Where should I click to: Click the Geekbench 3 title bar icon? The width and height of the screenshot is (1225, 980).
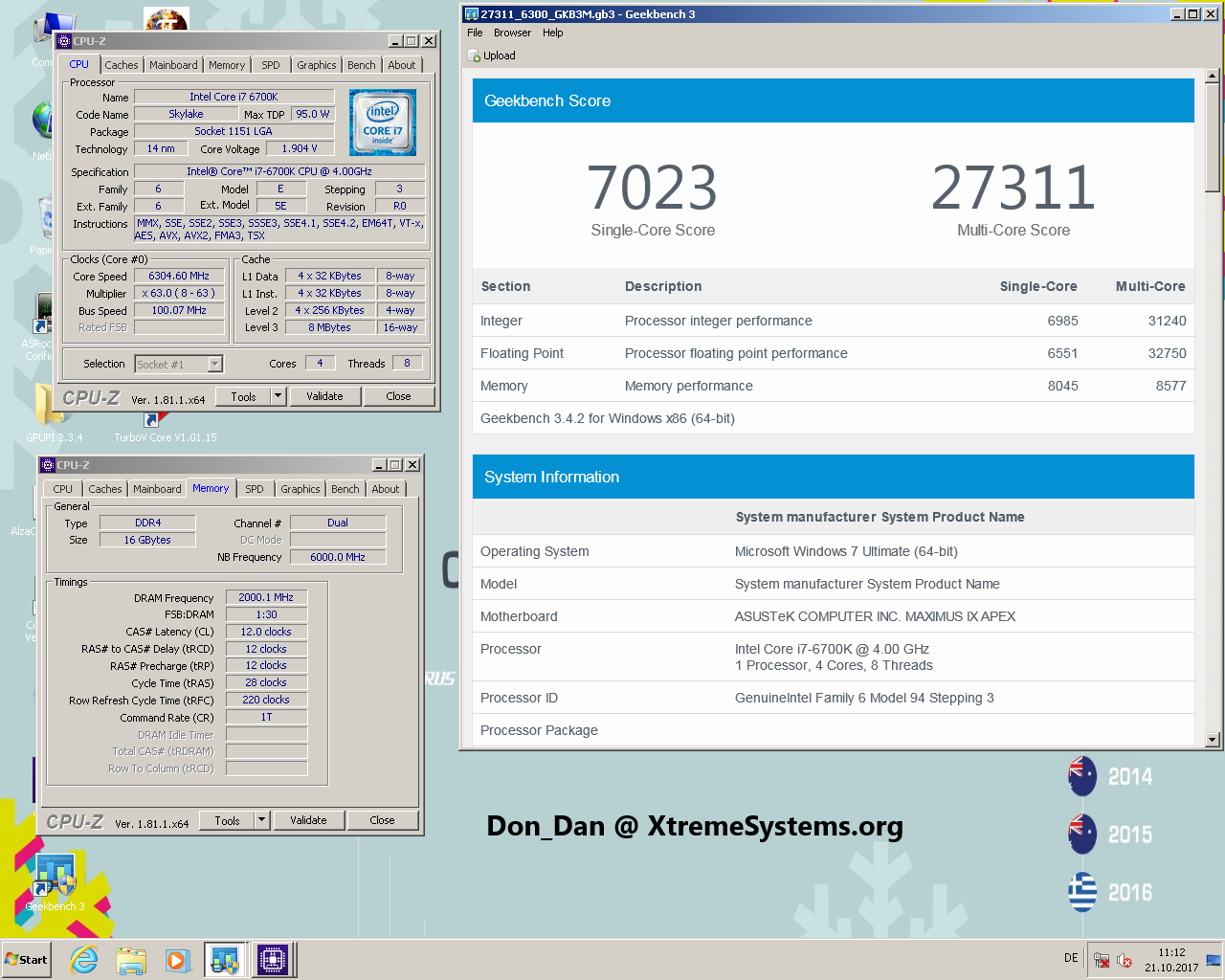click(x=471, y=14)
